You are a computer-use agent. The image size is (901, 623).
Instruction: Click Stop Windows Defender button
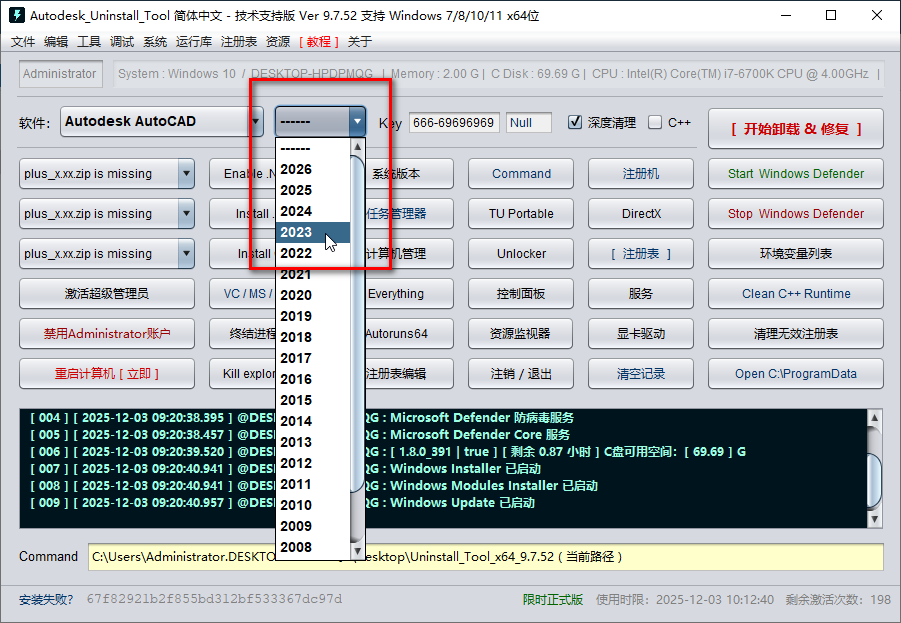(796, 214)
